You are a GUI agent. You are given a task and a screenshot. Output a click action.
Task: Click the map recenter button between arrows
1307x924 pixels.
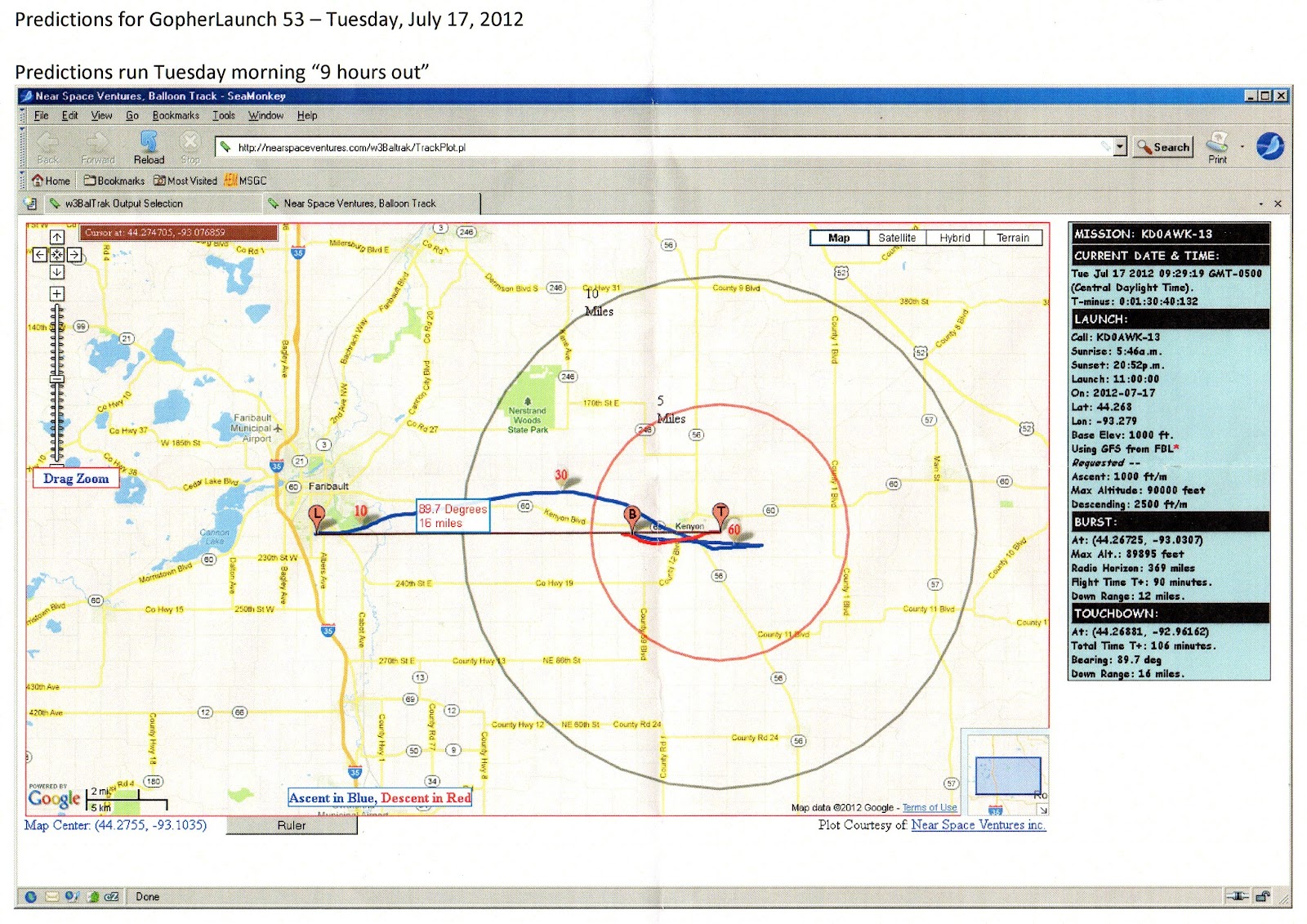click(57, 255)
